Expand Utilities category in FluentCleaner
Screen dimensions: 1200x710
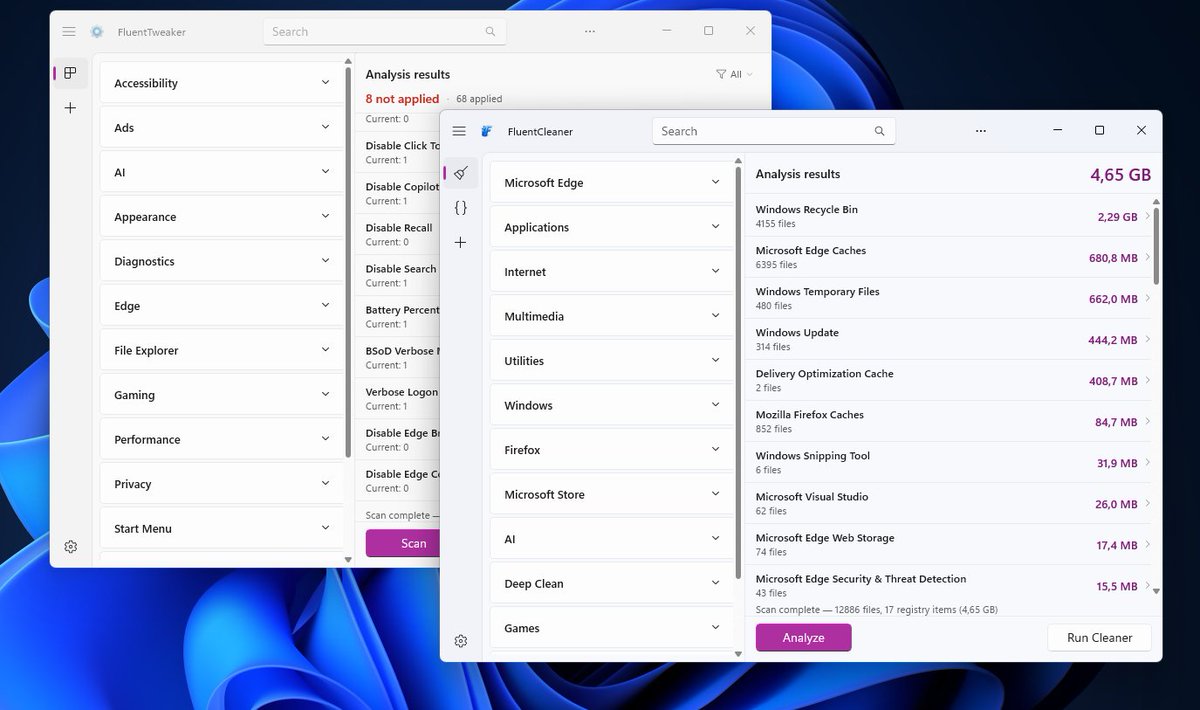(611, 361)
